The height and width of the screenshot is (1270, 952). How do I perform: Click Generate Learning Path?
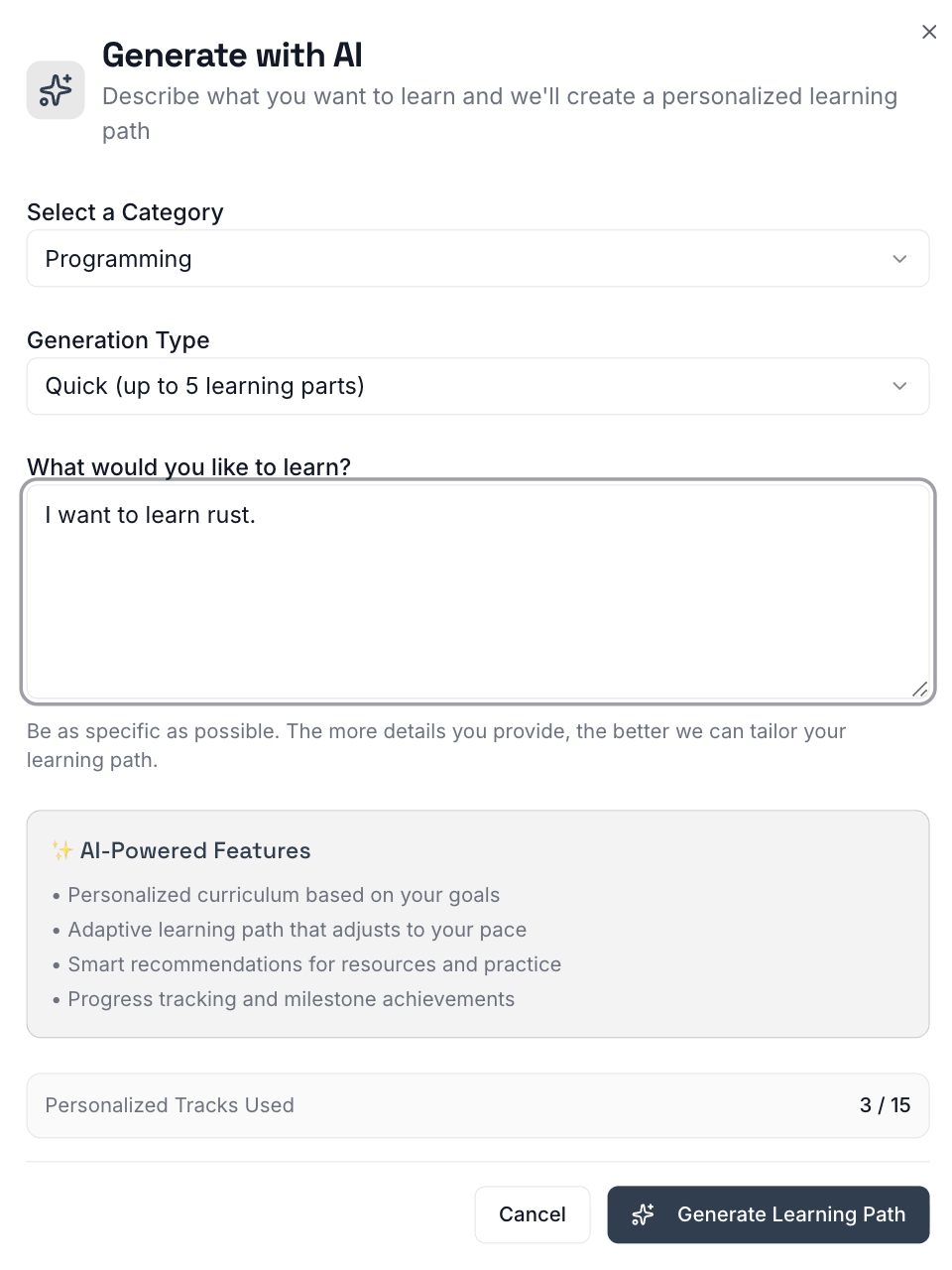[x=769, y=1214]
